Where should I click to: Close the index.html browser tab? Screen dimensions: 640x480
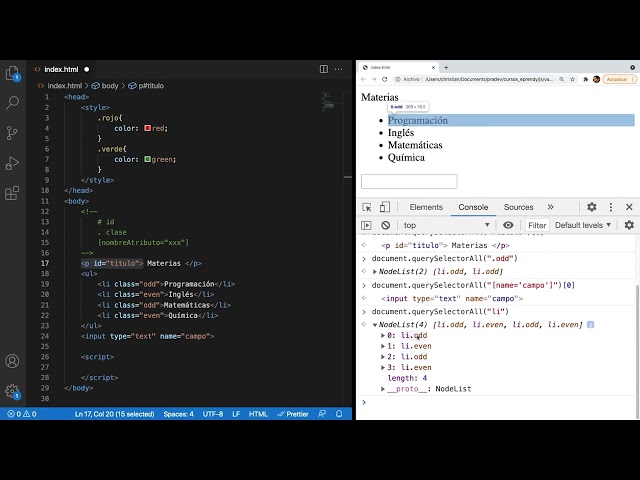pyautogui.click(x=433, y=67)
